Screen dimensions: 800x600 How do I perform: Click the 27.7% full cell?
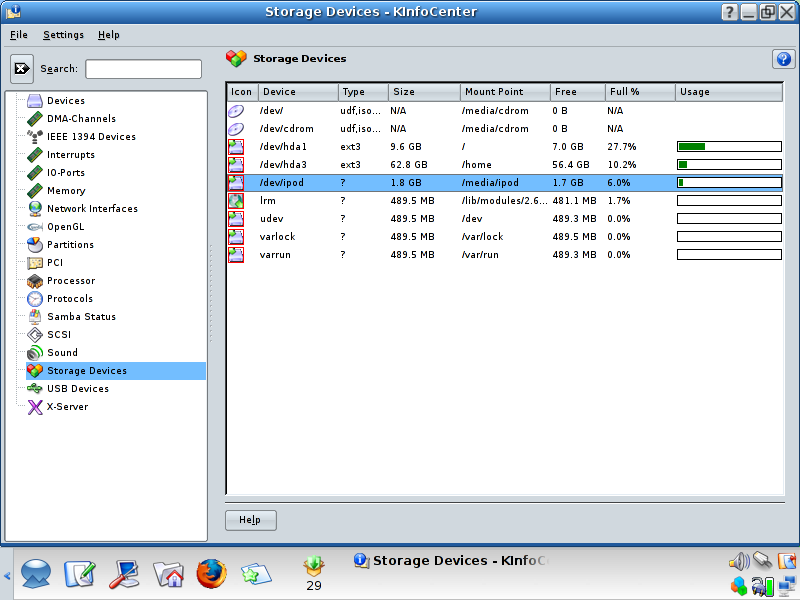point(622,147)
